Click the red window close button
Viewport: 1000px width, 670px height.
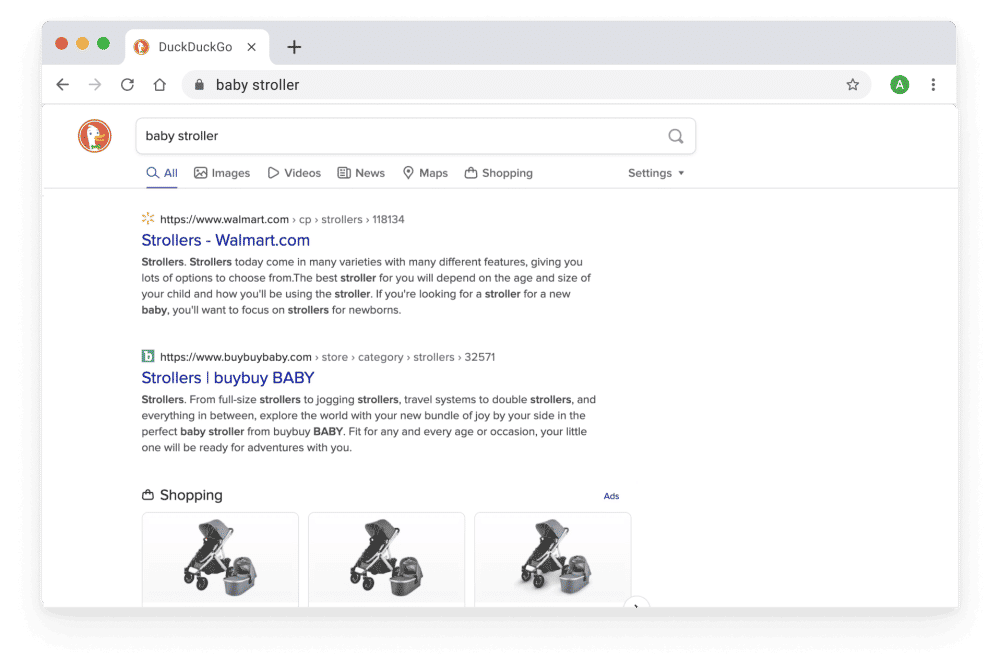[x=61, y=43]
